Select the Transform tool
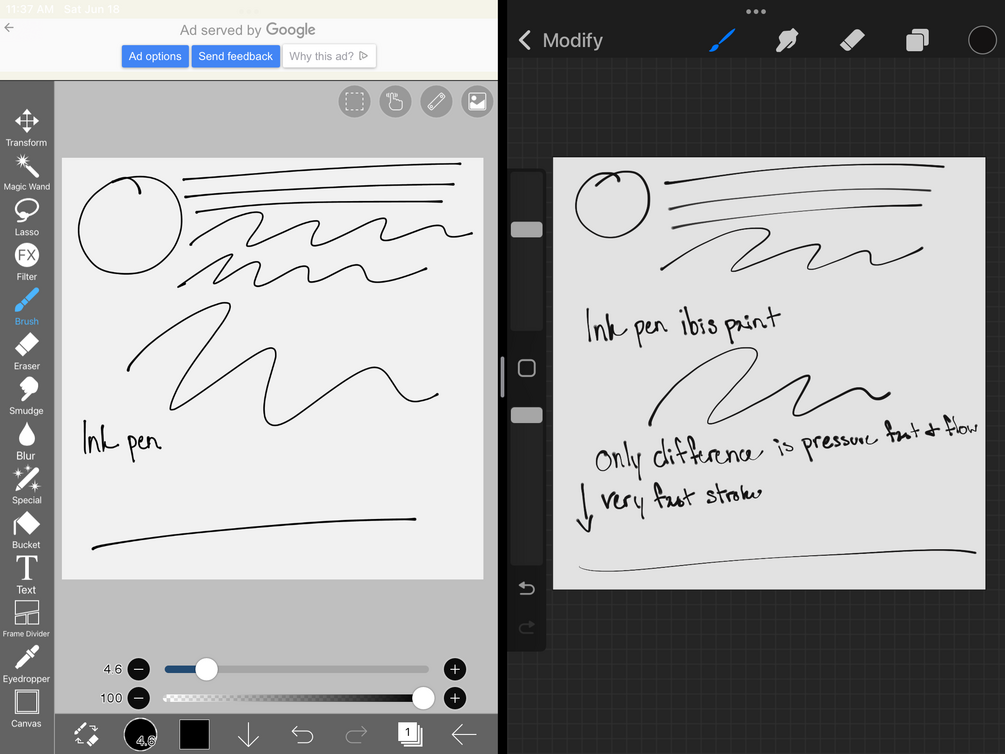The width and height of the screenshot is (1005, 754). coord(26,128)
